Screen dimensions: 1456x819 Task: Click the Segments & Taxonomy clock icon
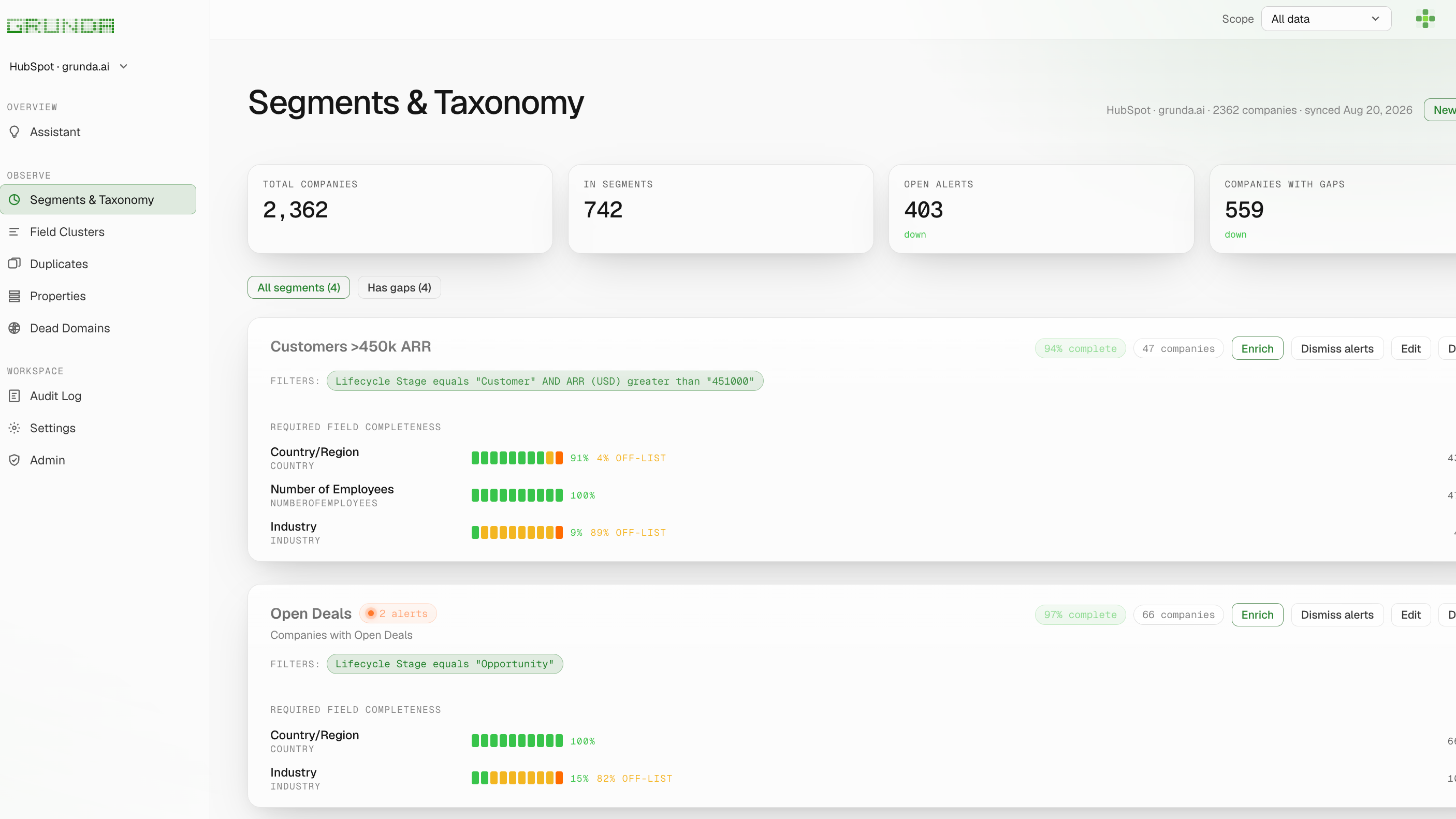tap(14, 199)
